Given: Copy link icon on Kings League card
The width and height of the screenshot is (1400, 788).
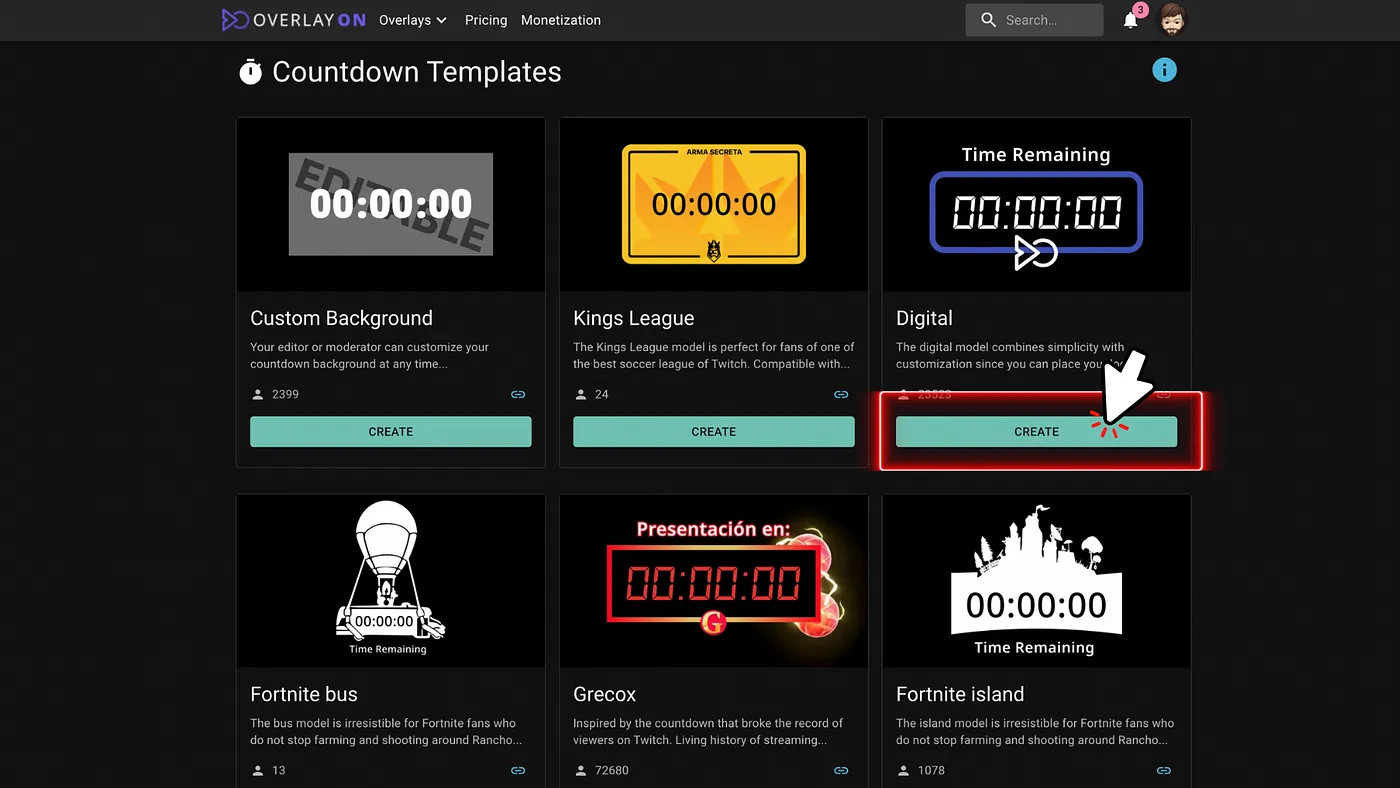Looking at the screenshot, I should point(841,394).
